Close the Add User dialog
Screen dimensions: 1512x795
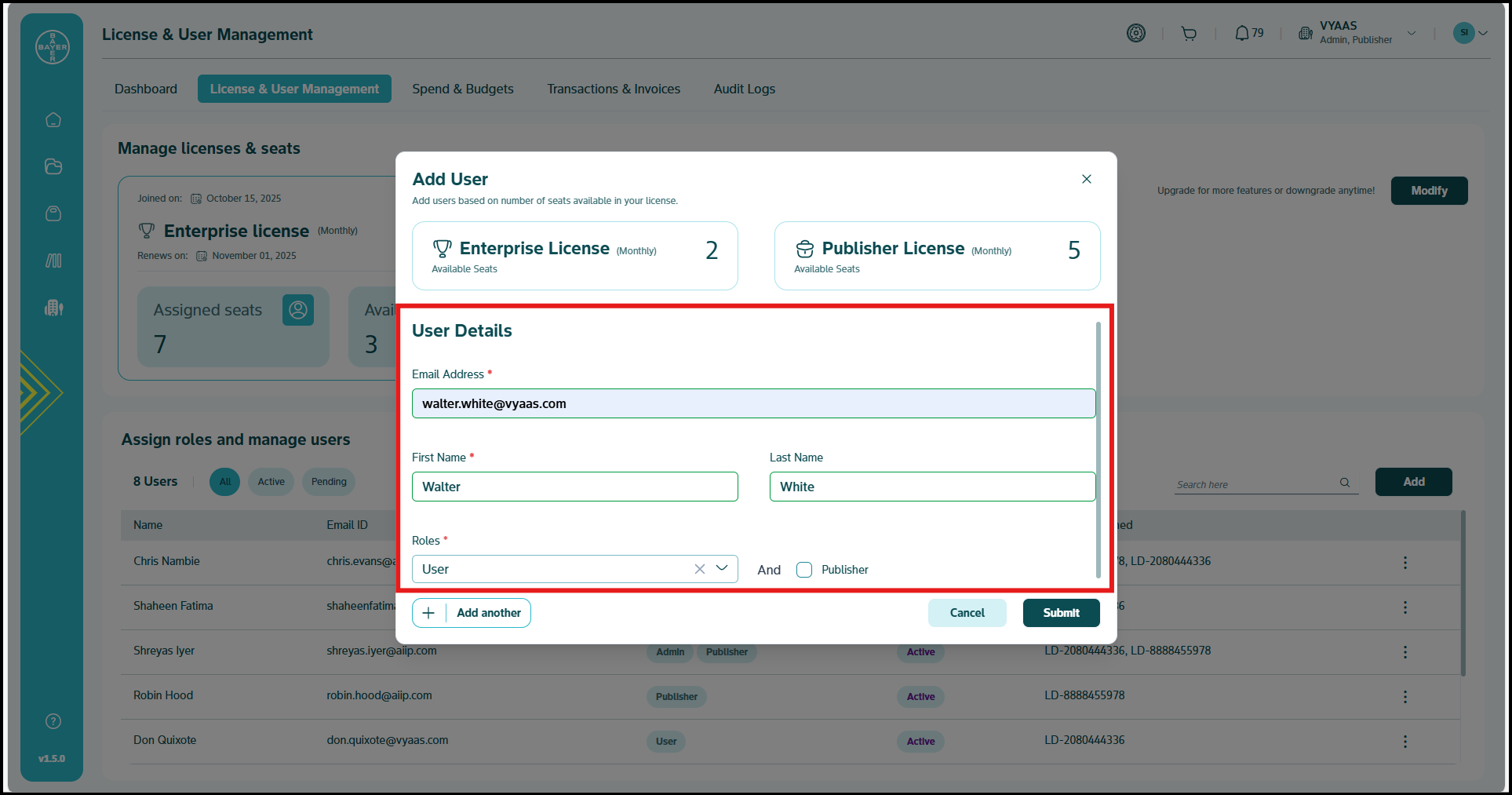1086,179
